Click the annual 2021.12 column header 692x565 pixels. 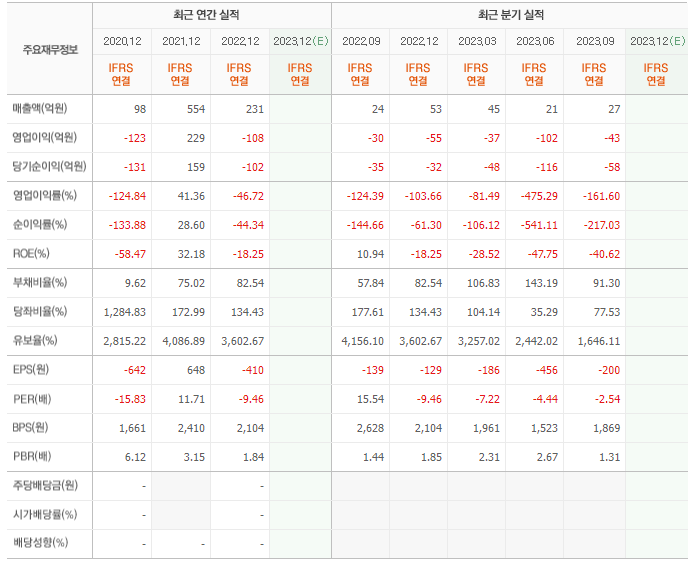(181, 41)
